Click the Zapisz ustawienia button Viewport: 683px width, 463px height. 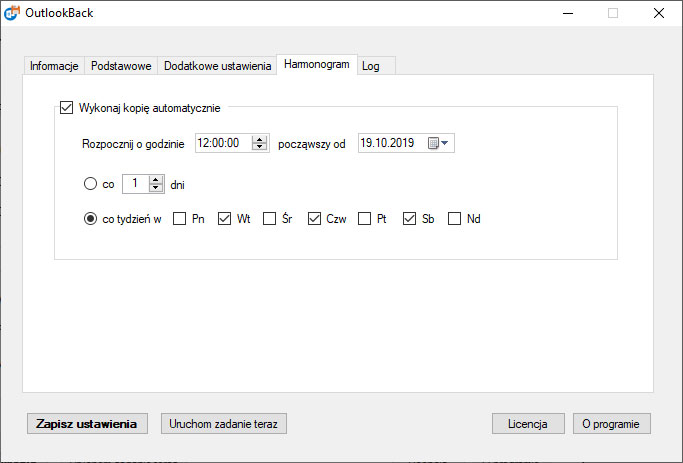(87, 423)
